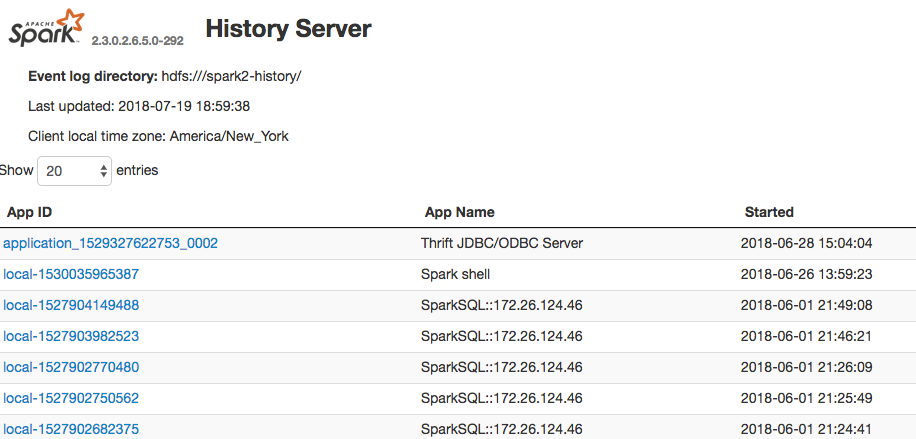916x439 pixels.
Task: Open local-1527903982523 application link
Action: (x=71, y=336)
